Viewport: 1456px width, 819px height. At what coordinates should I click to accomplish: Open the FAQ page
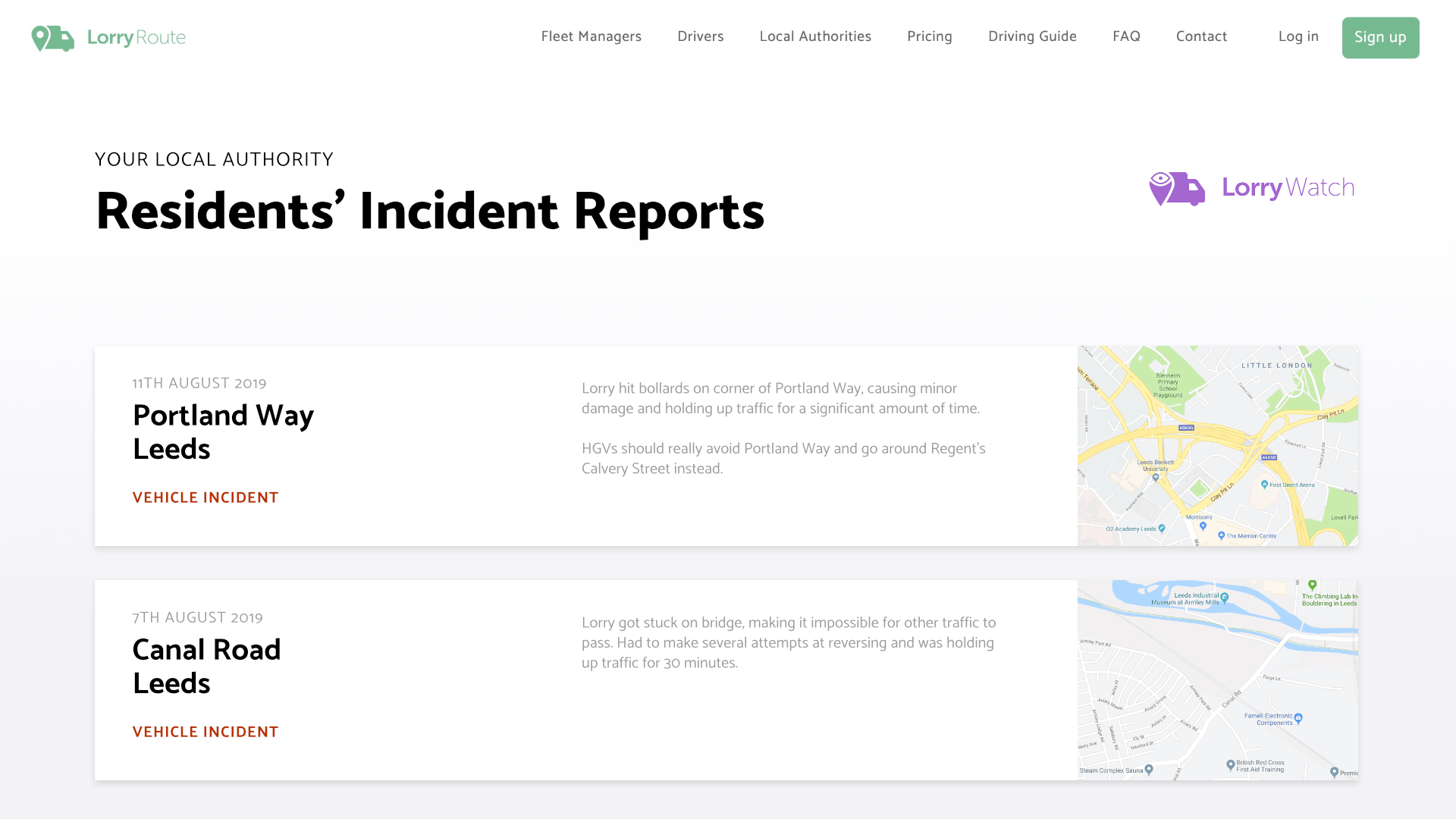(x=1126, y=36)
